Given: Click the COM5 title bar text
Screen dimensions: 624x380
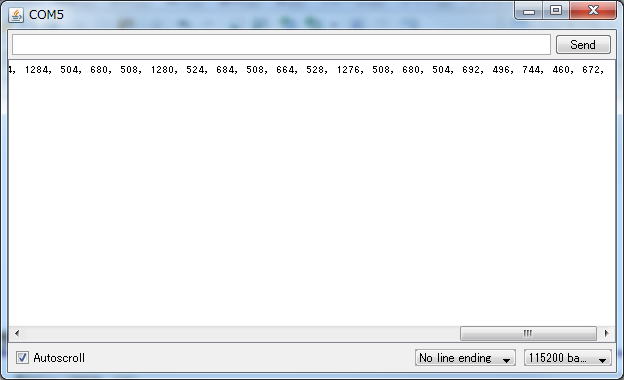Looking at the screenshot, I should (46, 15).
